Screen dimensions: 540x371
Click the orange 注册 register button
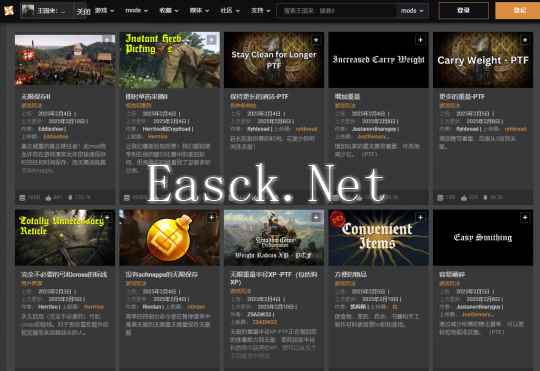pos(518,11)
